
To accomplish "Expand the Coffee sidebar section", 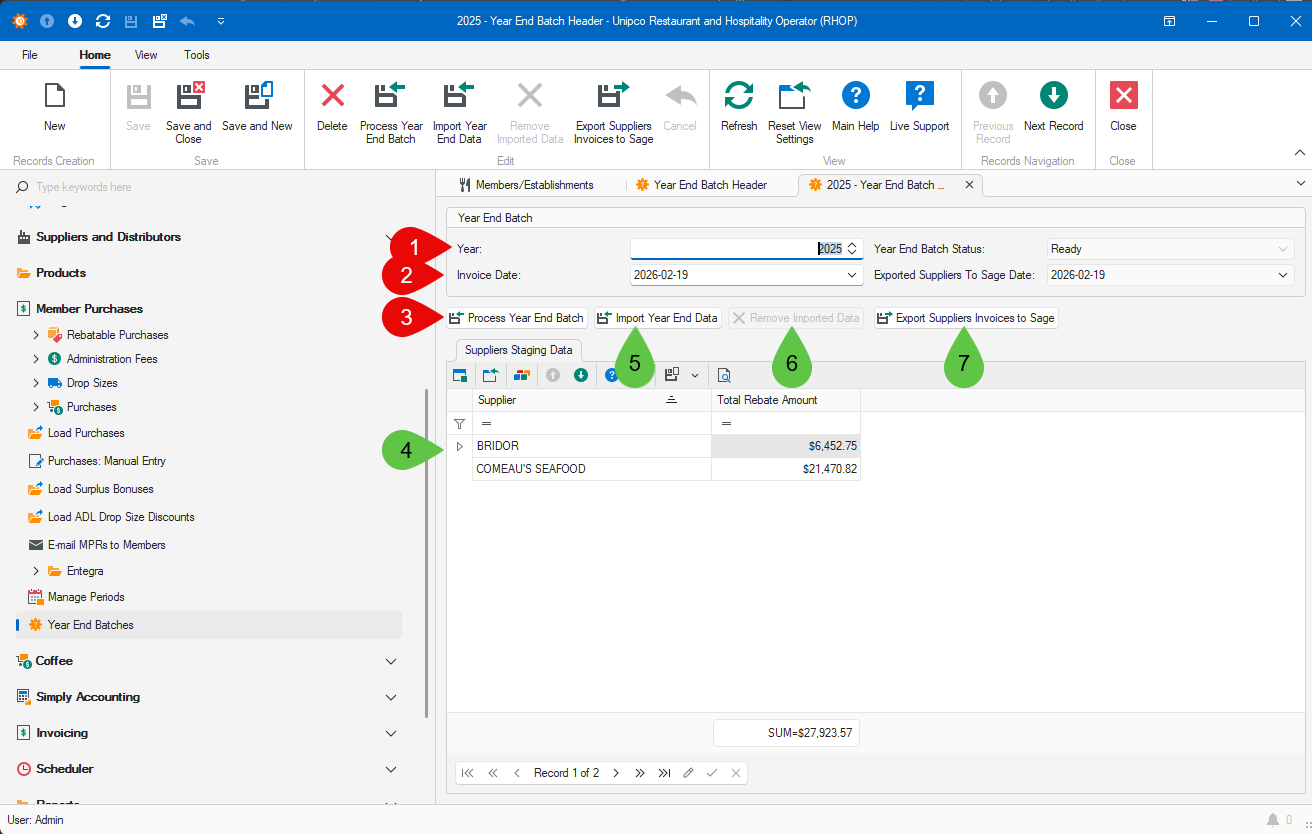I will [x=391, y=661].
